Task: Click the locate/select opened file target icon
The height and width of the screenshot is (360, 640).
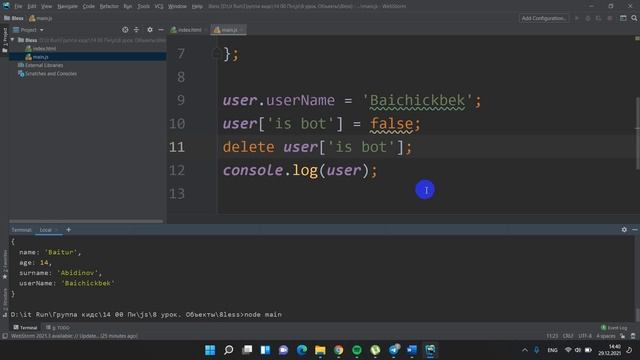Action: point(125,30)
